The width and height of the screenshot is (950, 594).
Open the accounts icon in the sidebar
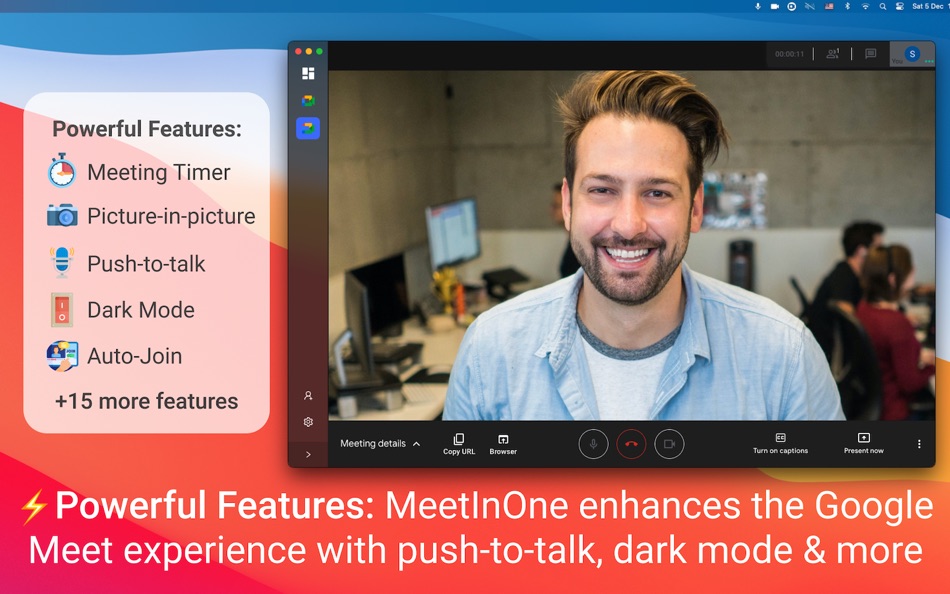click(x=308, y=395)
